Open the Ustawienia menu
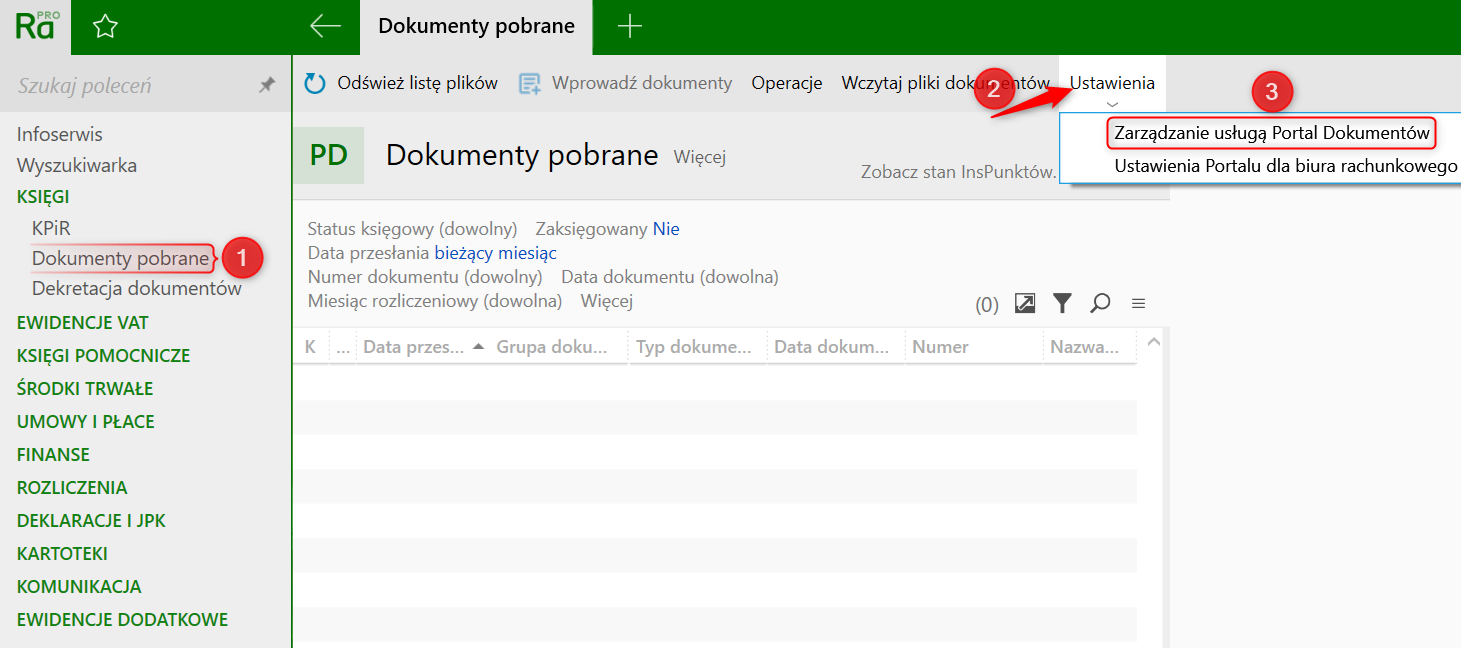The height and width of the screenshot is (648, 1461). (x=1112, y=83)
